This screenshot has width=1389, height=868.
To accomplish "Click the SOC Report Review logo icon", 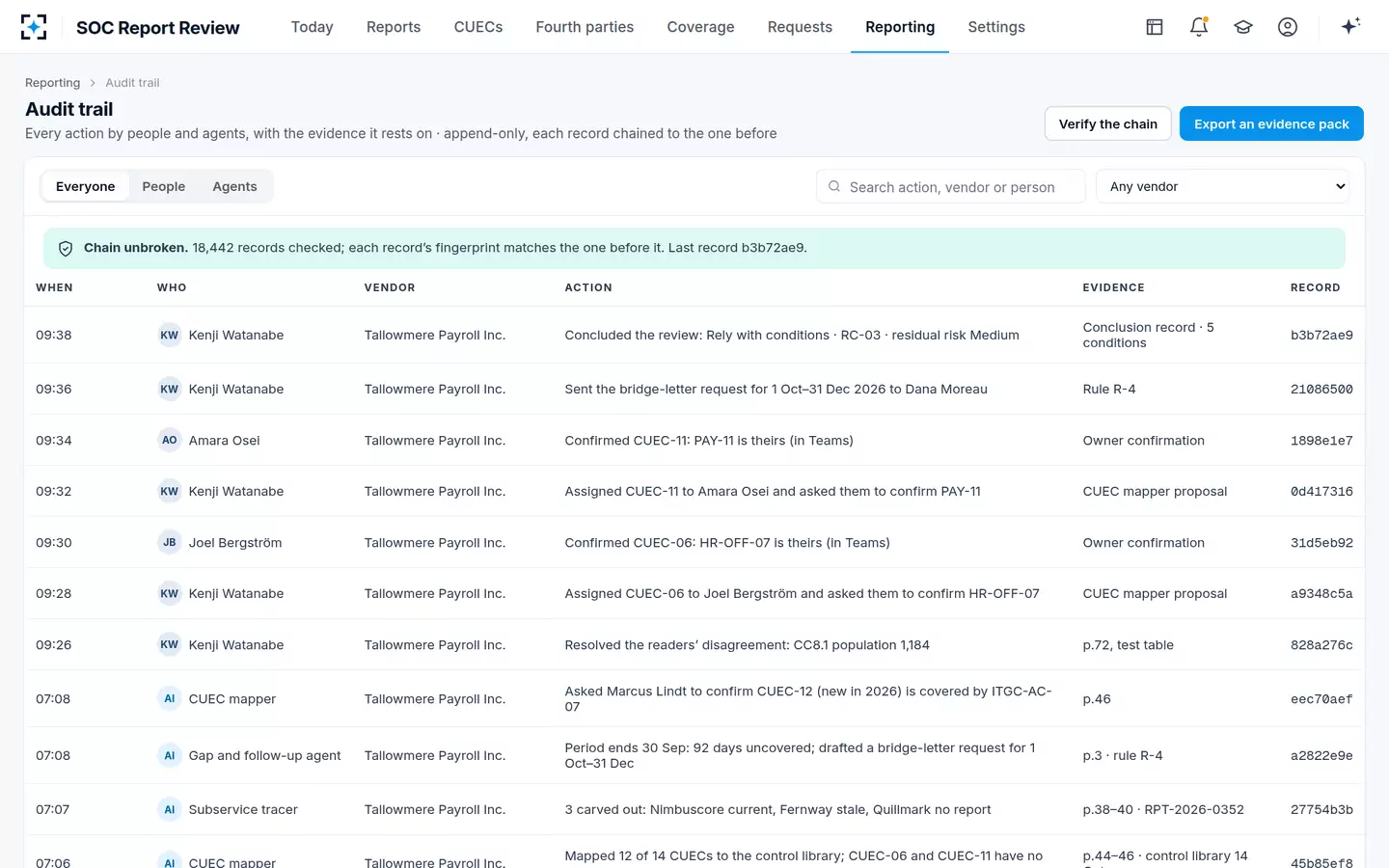I will click(34, 27).
